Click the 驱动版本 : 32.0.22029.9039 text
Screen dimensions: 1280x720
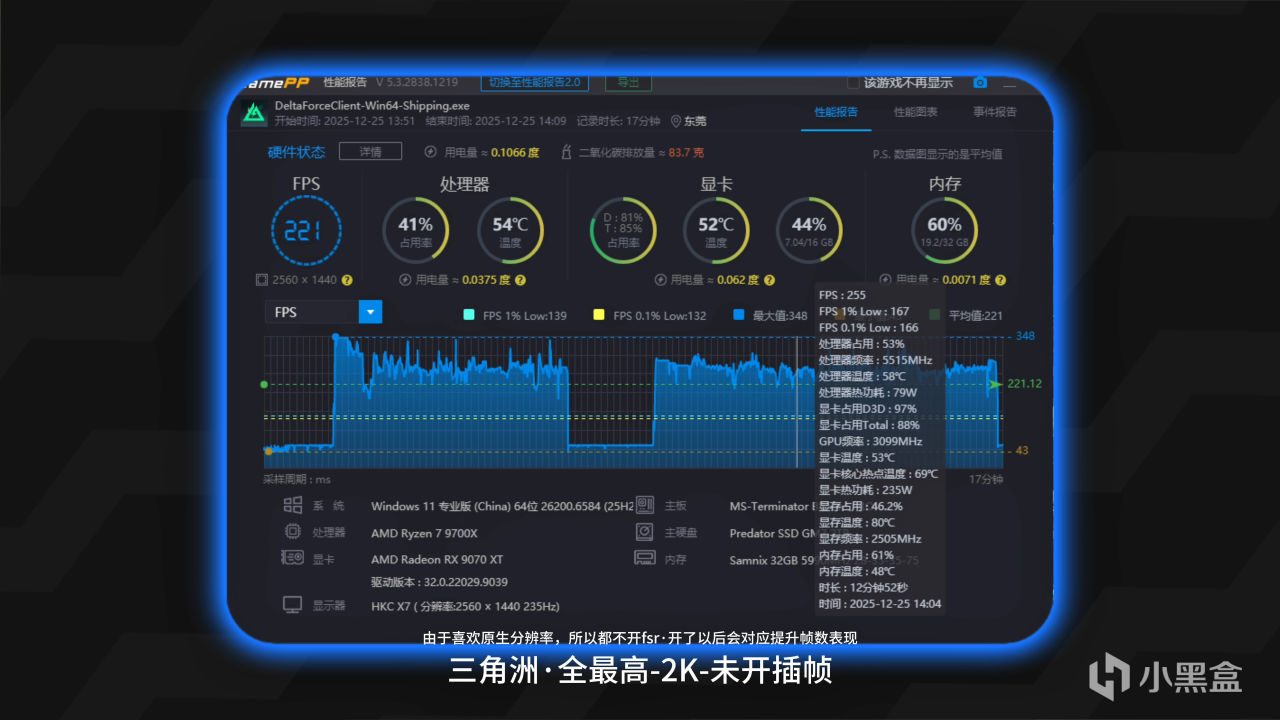point(439,582)
